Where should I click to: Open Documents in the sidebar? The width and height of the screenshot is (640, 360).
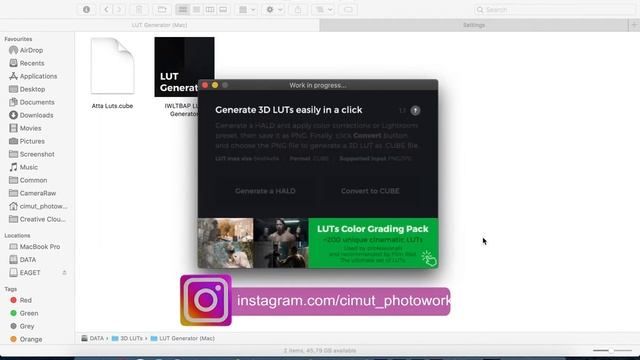36,102
